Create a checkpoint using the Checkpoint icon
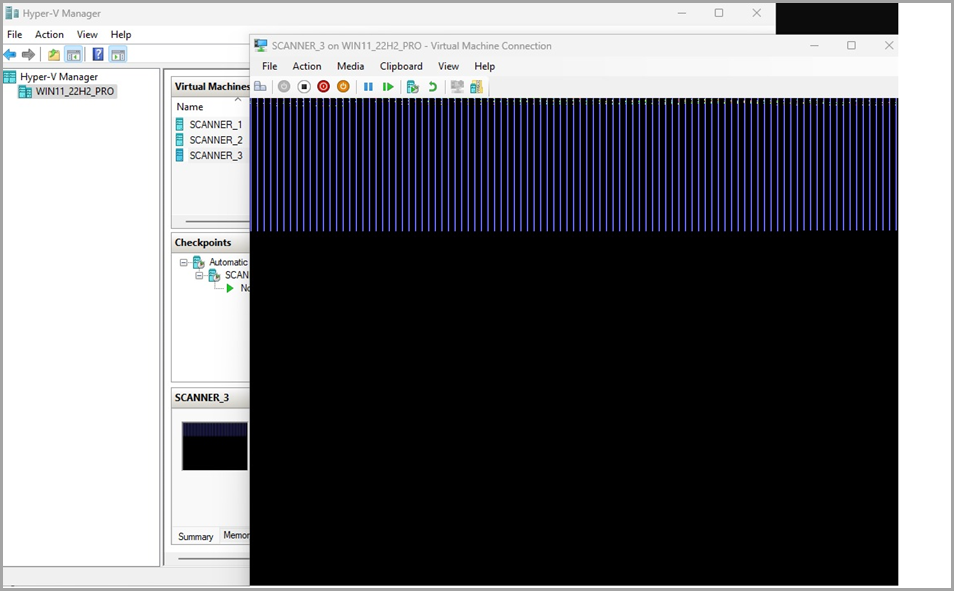Screen dimensions: 954x591 (x=412, y=87)
